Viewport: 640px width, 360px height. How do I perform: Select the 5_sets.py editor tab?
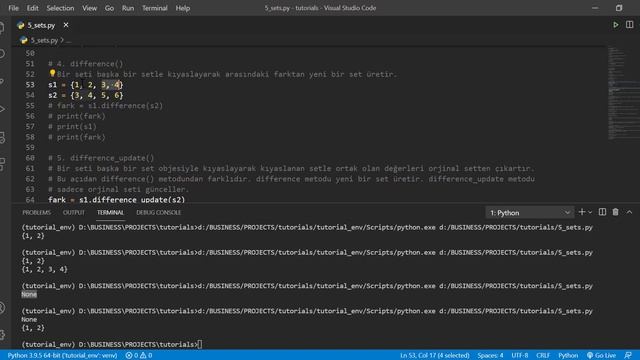point(41,25)
